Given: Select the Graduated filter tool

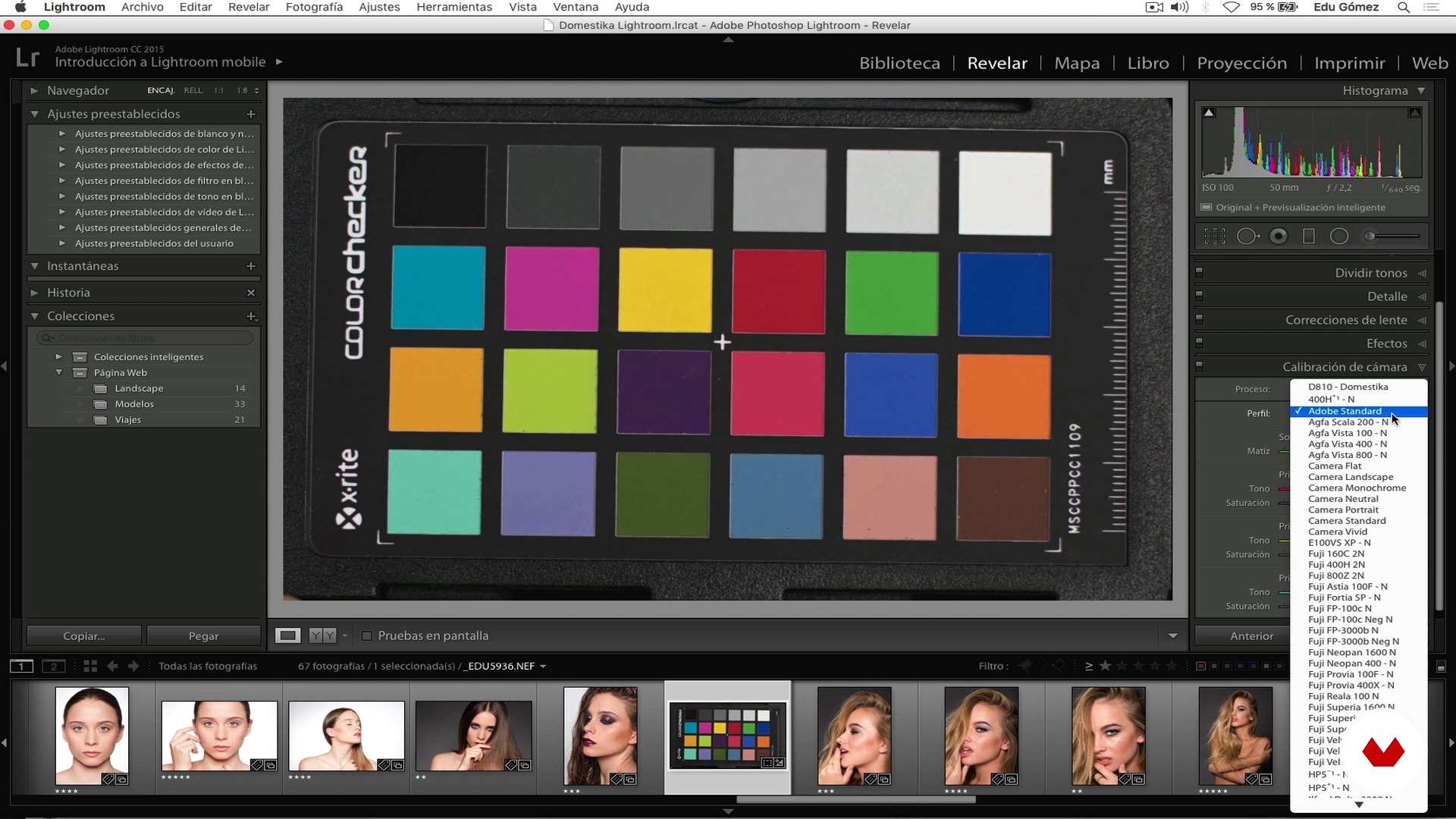Looking at the screenshot, I should (1309, 237).
